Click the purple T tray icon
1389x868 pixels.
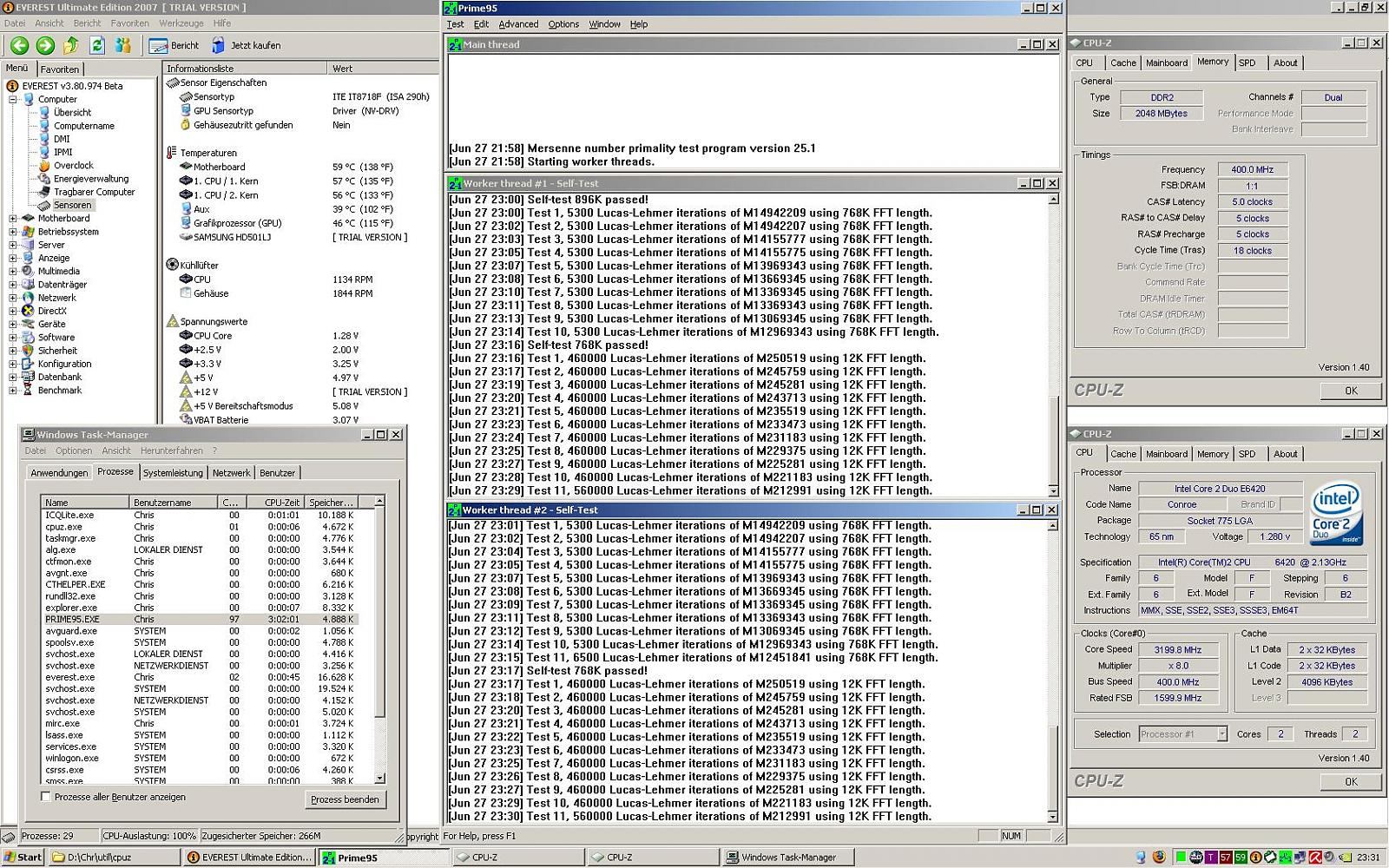pos(1212,857)
